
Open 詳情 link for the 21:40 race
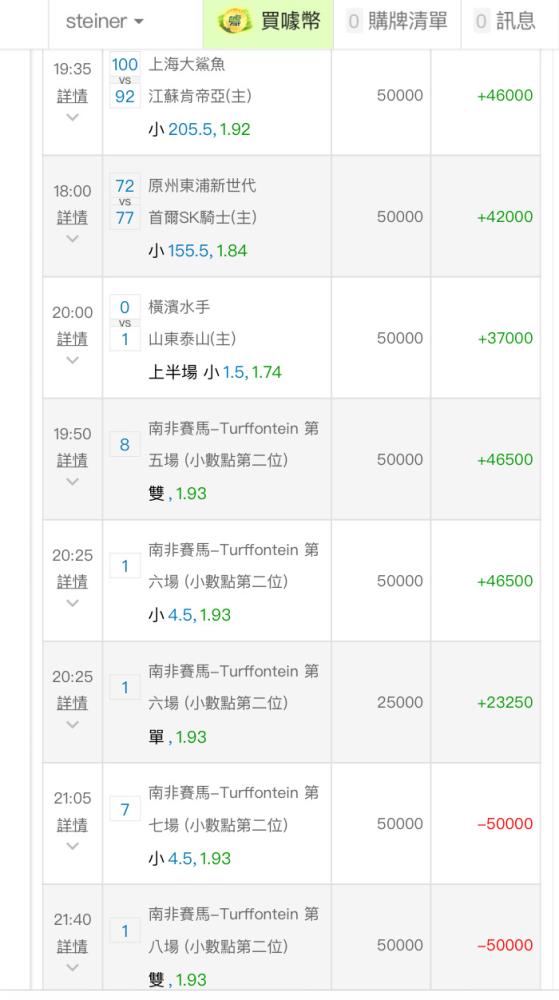coord(72,946)
